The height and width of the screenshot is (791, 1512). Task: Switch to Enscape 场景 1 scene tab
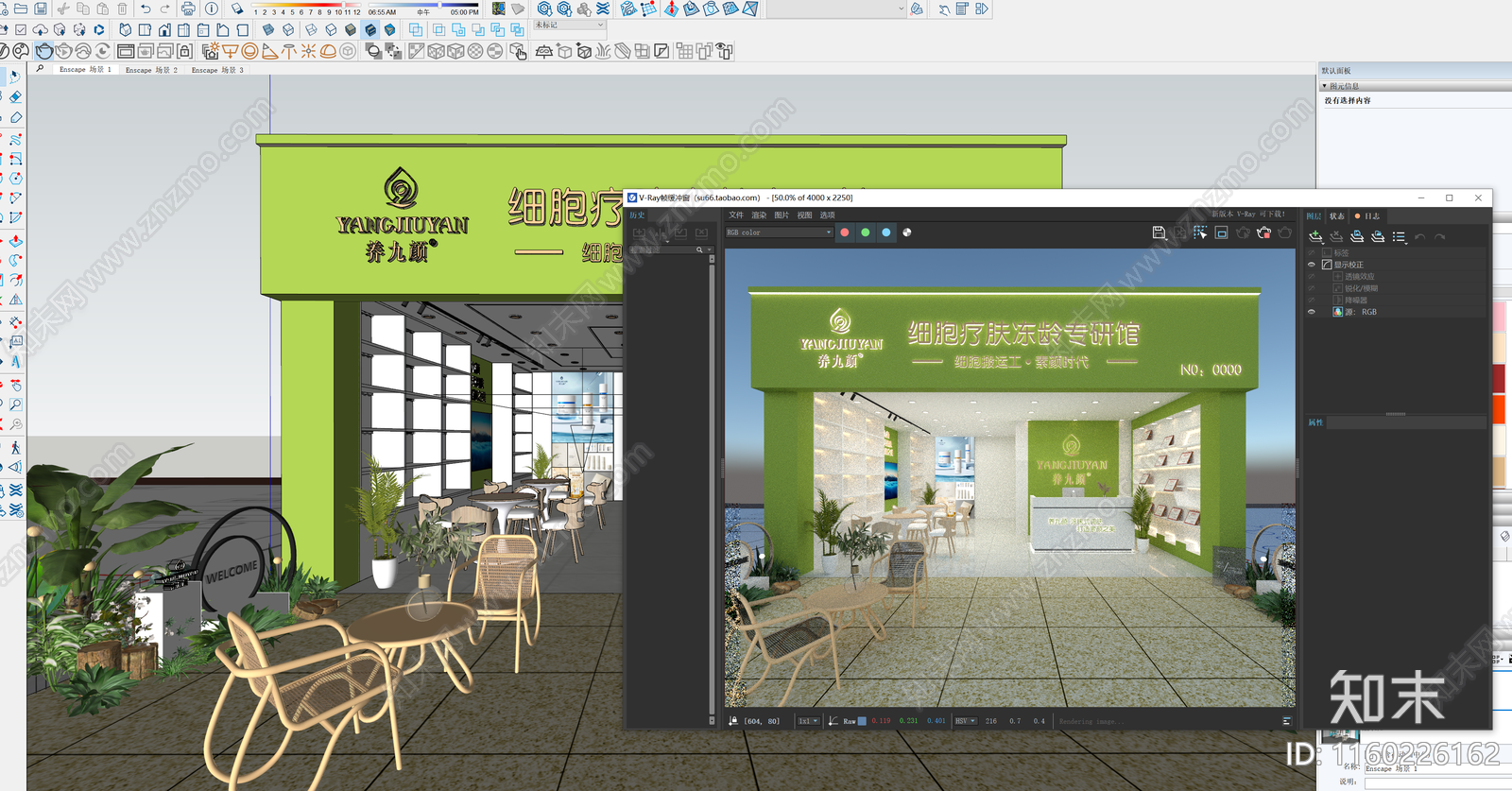click(x=85, y=70)
